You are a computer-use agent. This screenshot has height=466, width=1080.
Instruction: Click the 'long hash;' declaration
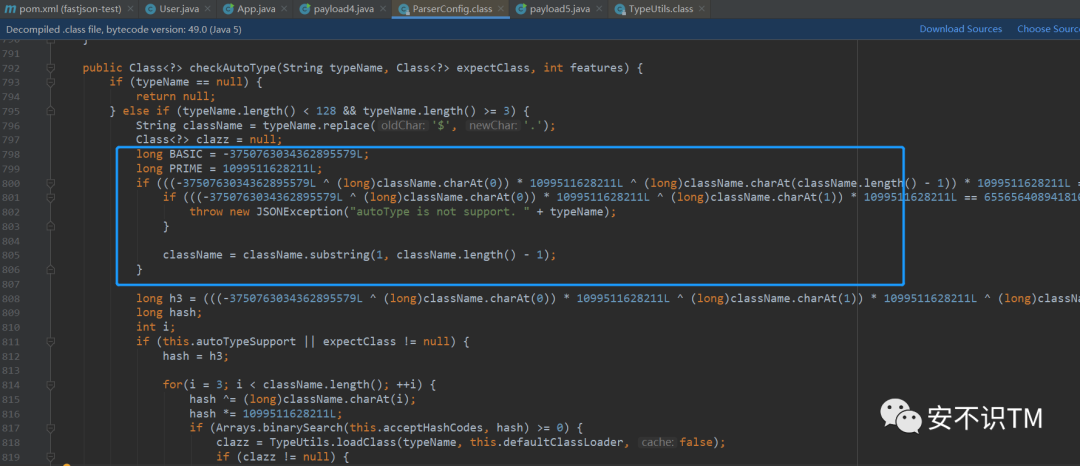coord(169,313)
